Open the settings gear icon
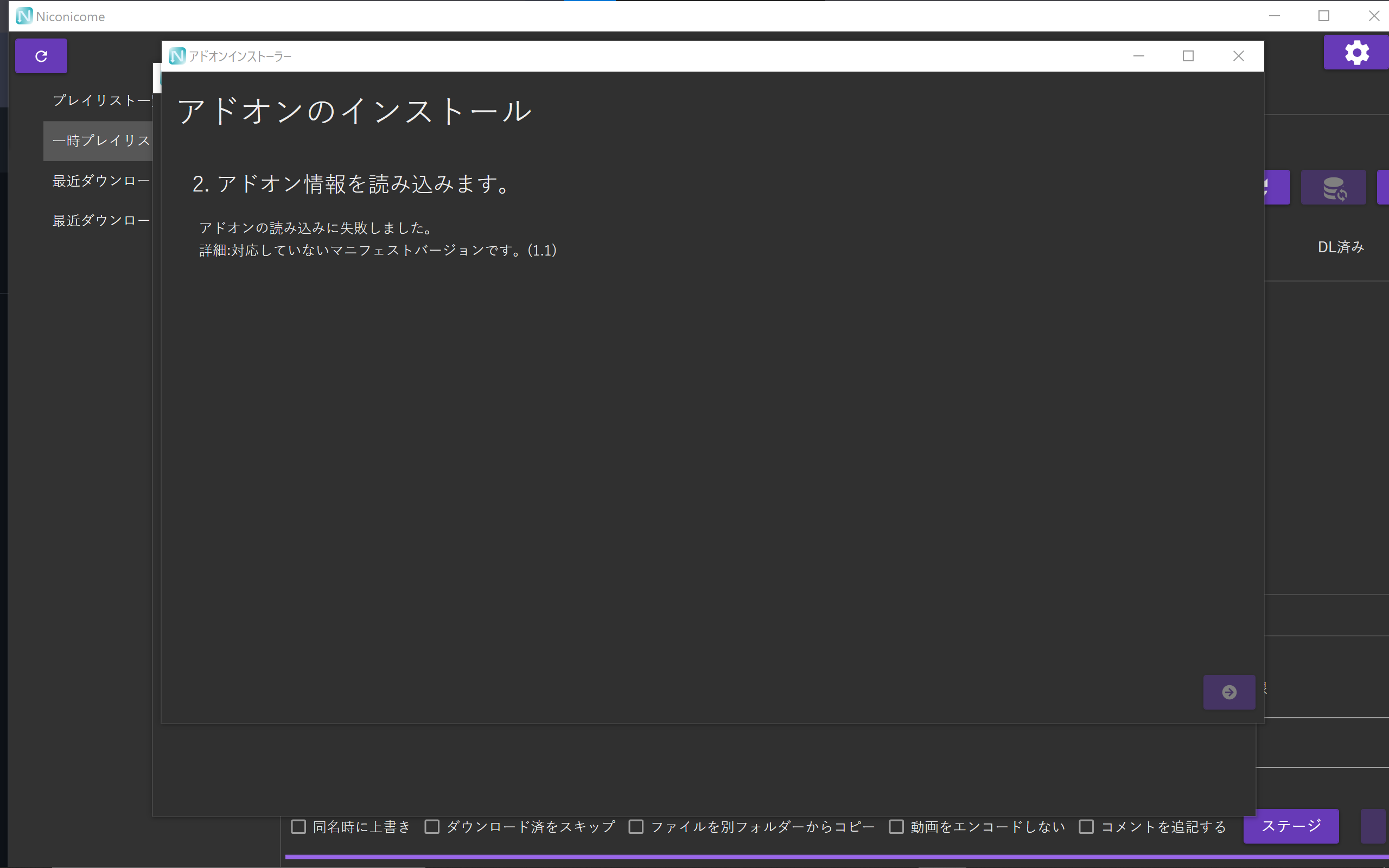The height and width of the screenshot is (868, 1389). click(1356, 52)
